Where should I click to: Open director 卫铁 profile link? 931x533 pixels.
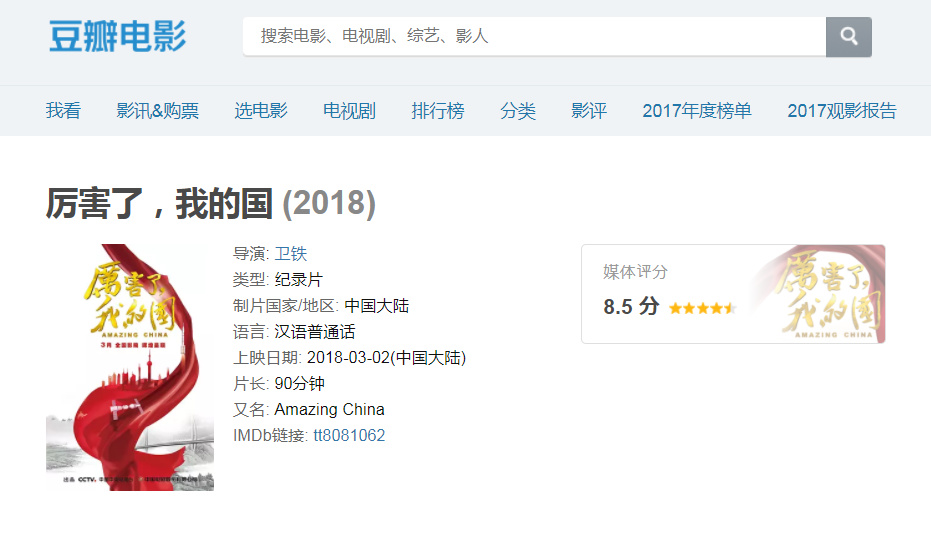tap(290, 253)
